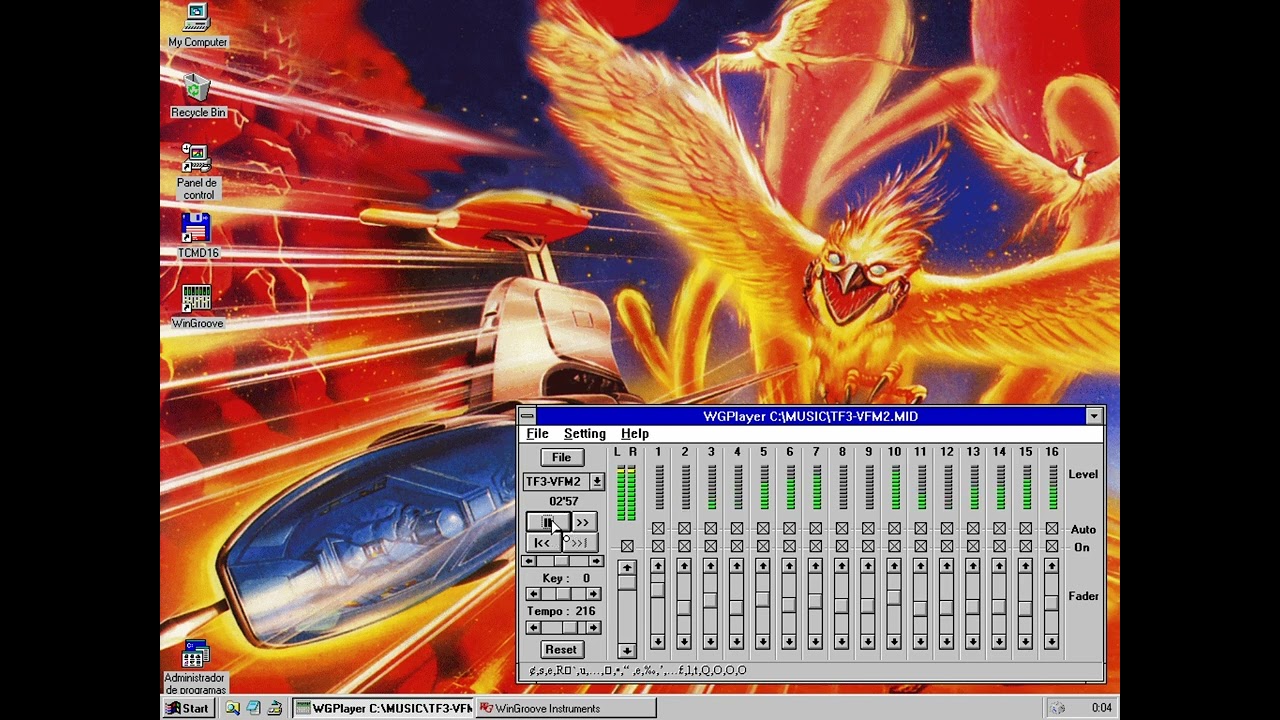Switch to WinGroove Instruments taskbar button
This screenshot has width=1280, height=720.
pyautogui.click(x=566, y=708)
